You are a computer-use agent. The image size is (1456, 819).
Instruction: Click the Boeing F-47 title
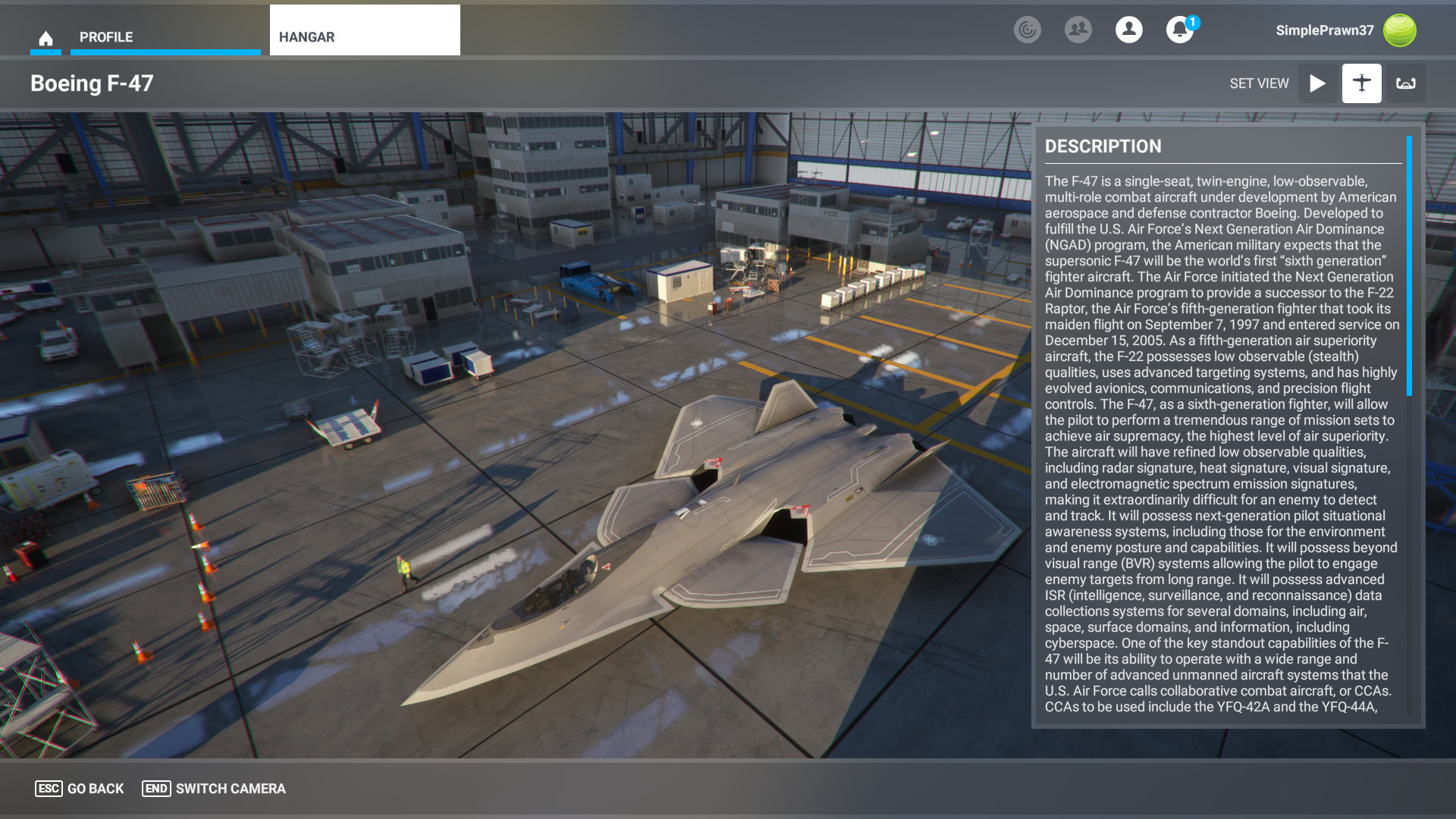click(92, 83)
